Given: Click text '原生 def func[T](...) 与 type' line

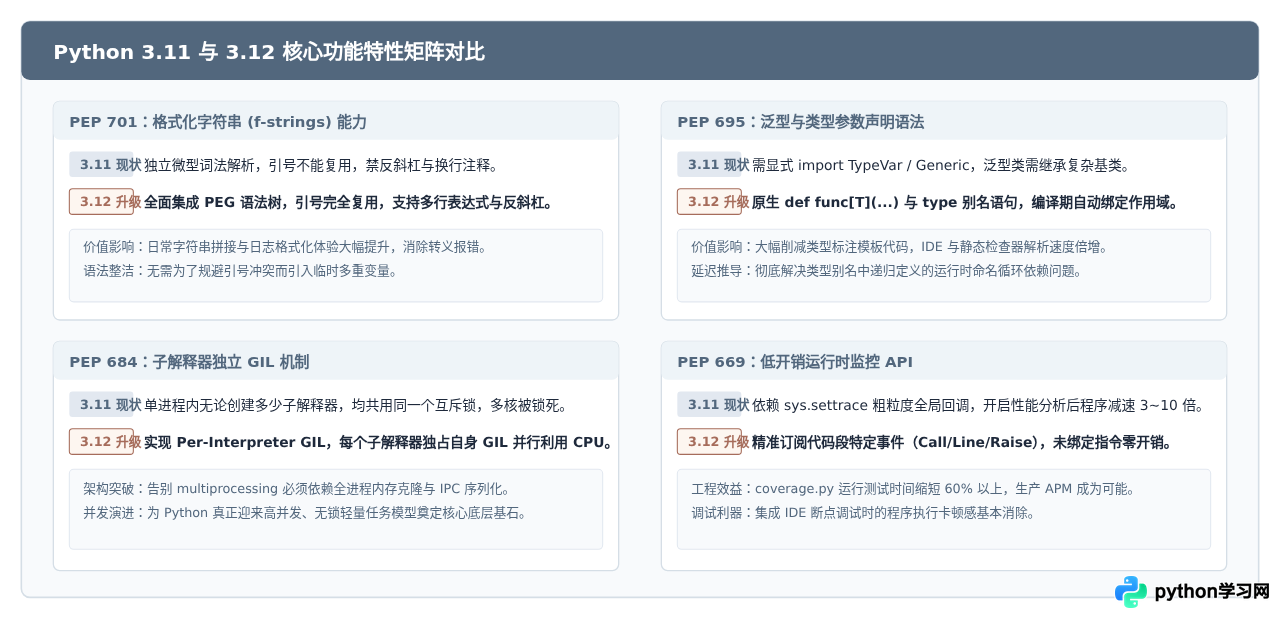Looking at the screenshot, I should [x=965, y=202].
